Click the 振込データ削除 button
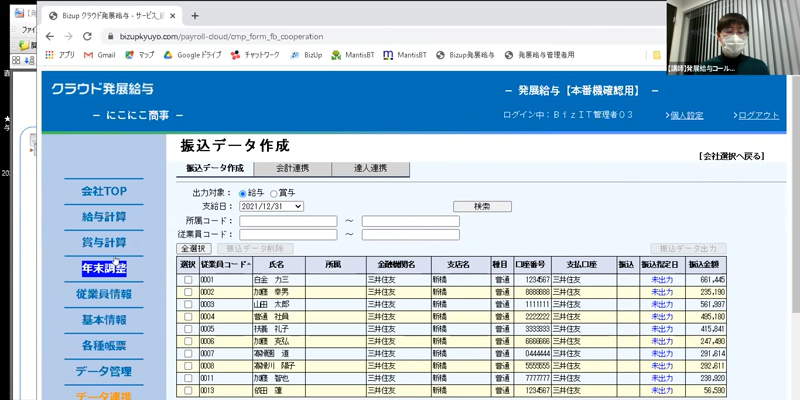This screenshot has width=800, height=400. tap(256, 248)
